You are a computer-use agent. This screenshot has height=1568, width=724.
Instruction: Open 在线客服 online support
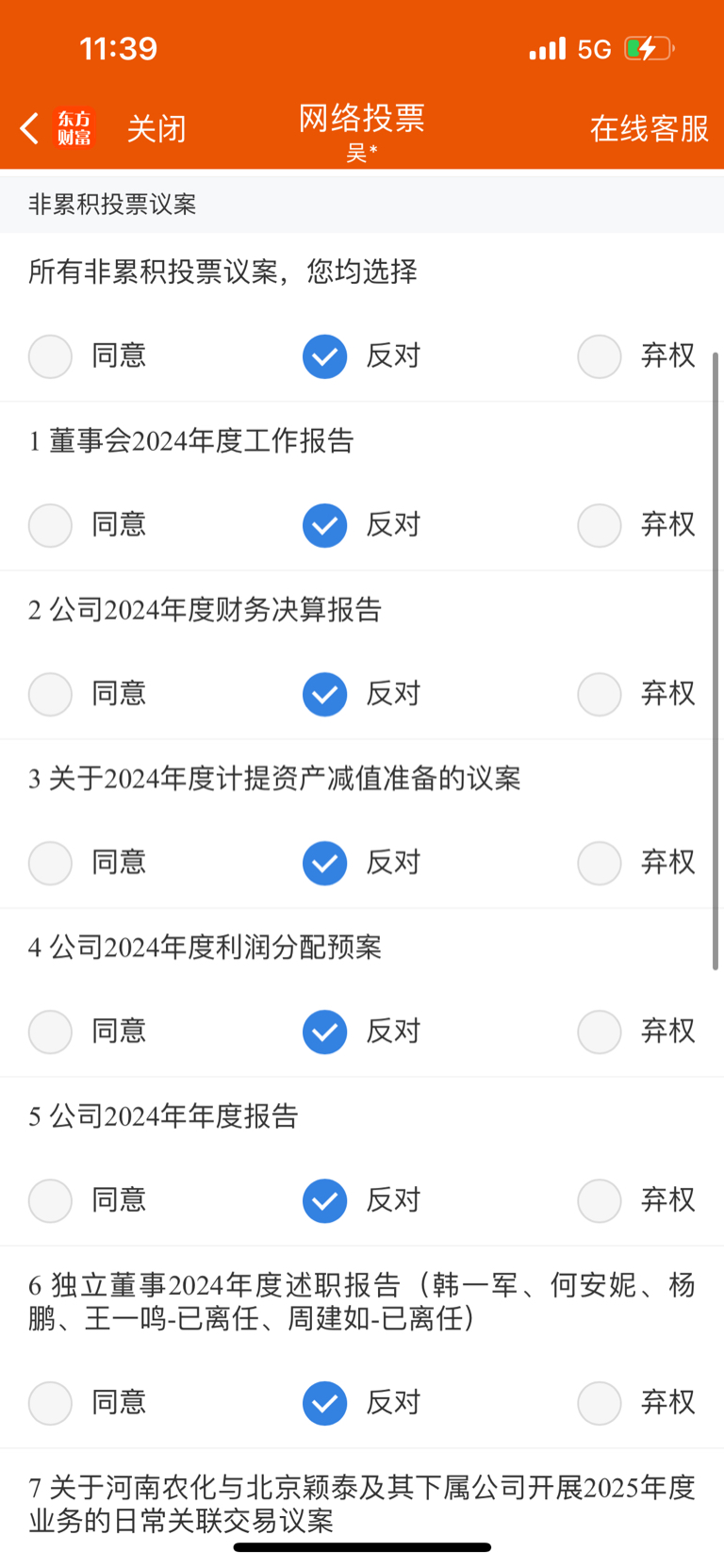(x=650, y=128)
